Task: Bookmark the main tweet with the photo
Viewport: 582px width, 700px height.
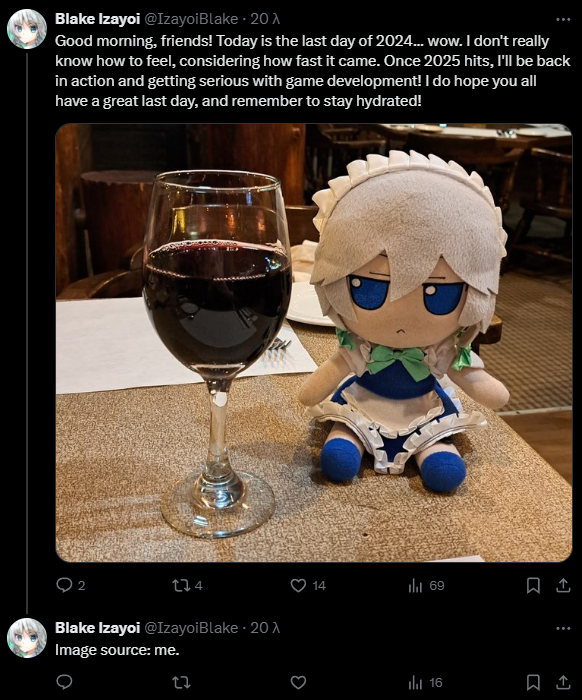Action: point(533,585)
